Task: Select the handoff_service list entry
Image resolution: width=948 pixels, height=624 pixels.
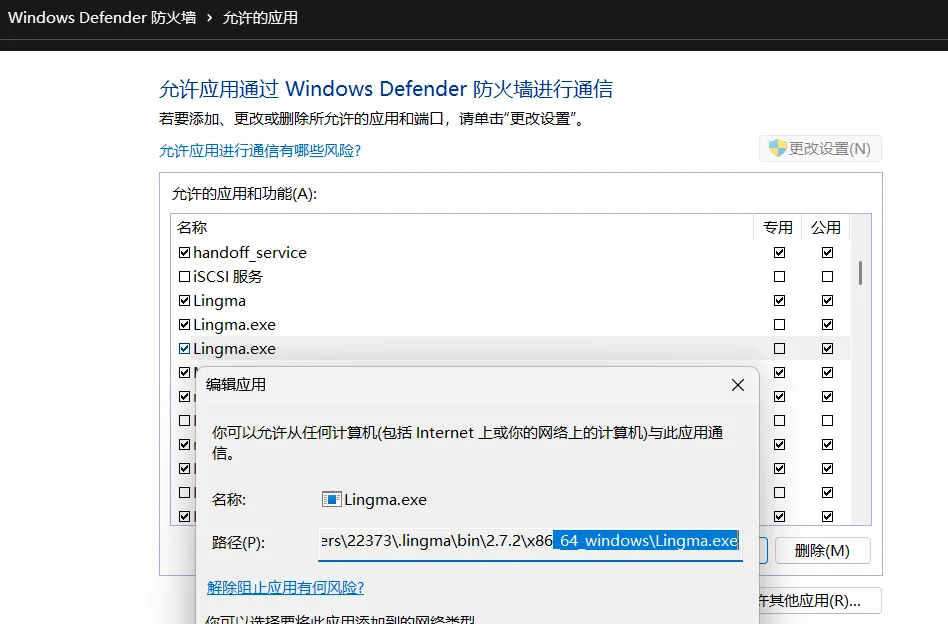Action: (x=250, y=252)
